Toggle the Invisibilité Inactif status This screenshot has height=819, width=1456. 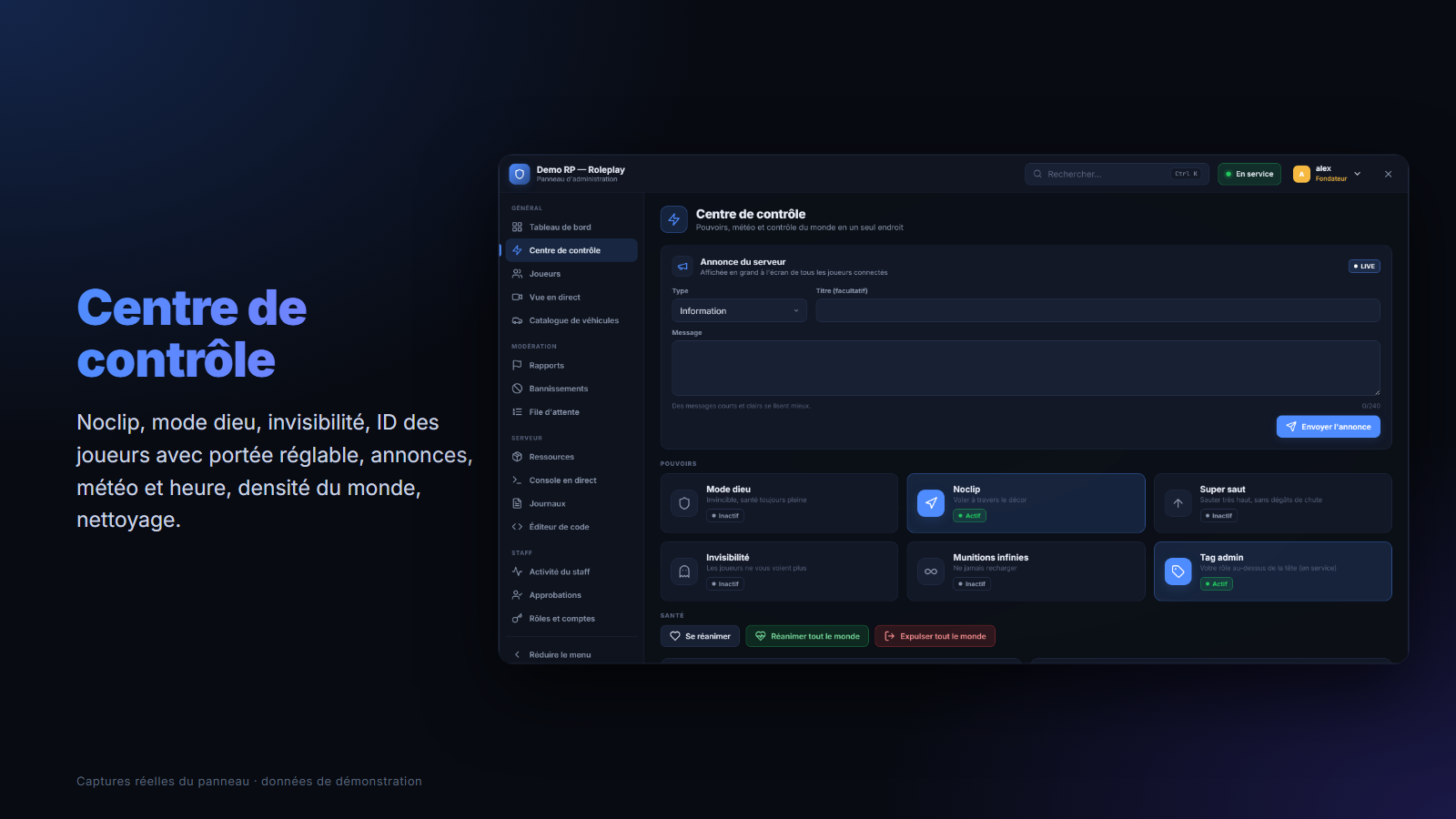(725, 584)
